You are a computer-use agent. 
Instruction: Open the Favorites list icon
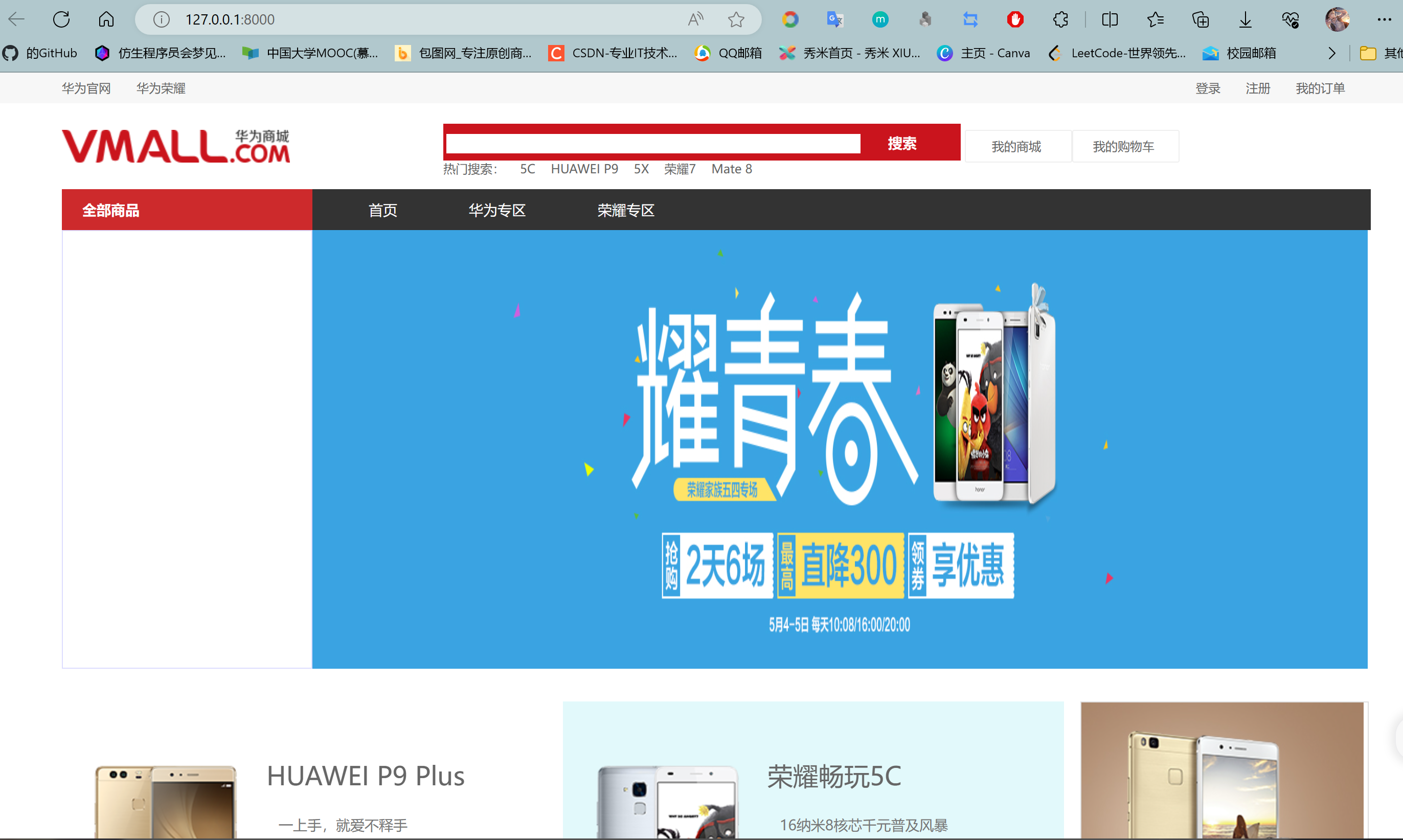pyautogui.click(x=1155, y=20)
